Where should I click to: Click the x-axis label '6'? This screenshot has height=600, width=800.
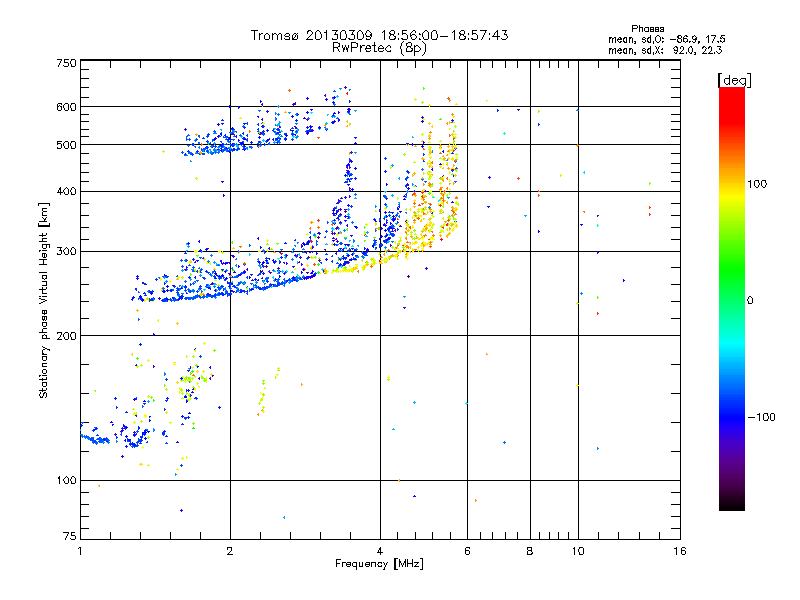pos(467,551)
